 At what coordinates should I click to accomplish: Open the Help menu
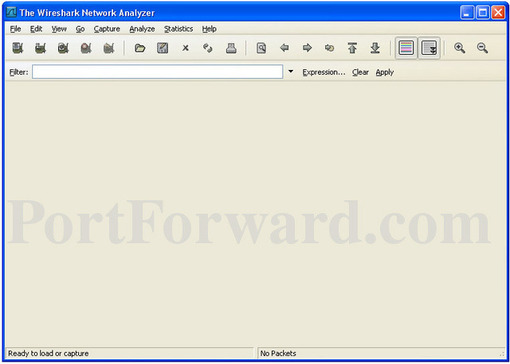coord(209,29)
